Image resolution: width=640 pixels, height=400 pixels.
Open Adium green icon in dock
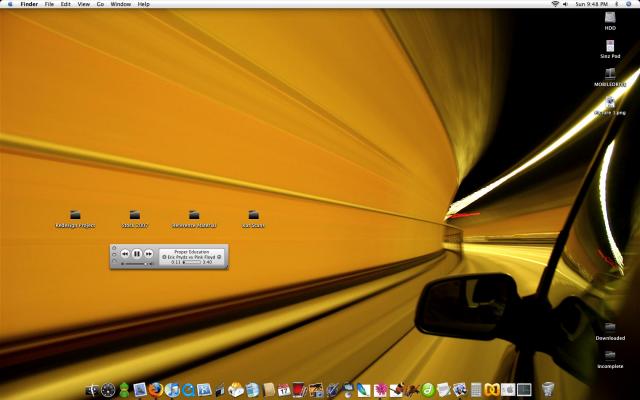tap(124, 390)
